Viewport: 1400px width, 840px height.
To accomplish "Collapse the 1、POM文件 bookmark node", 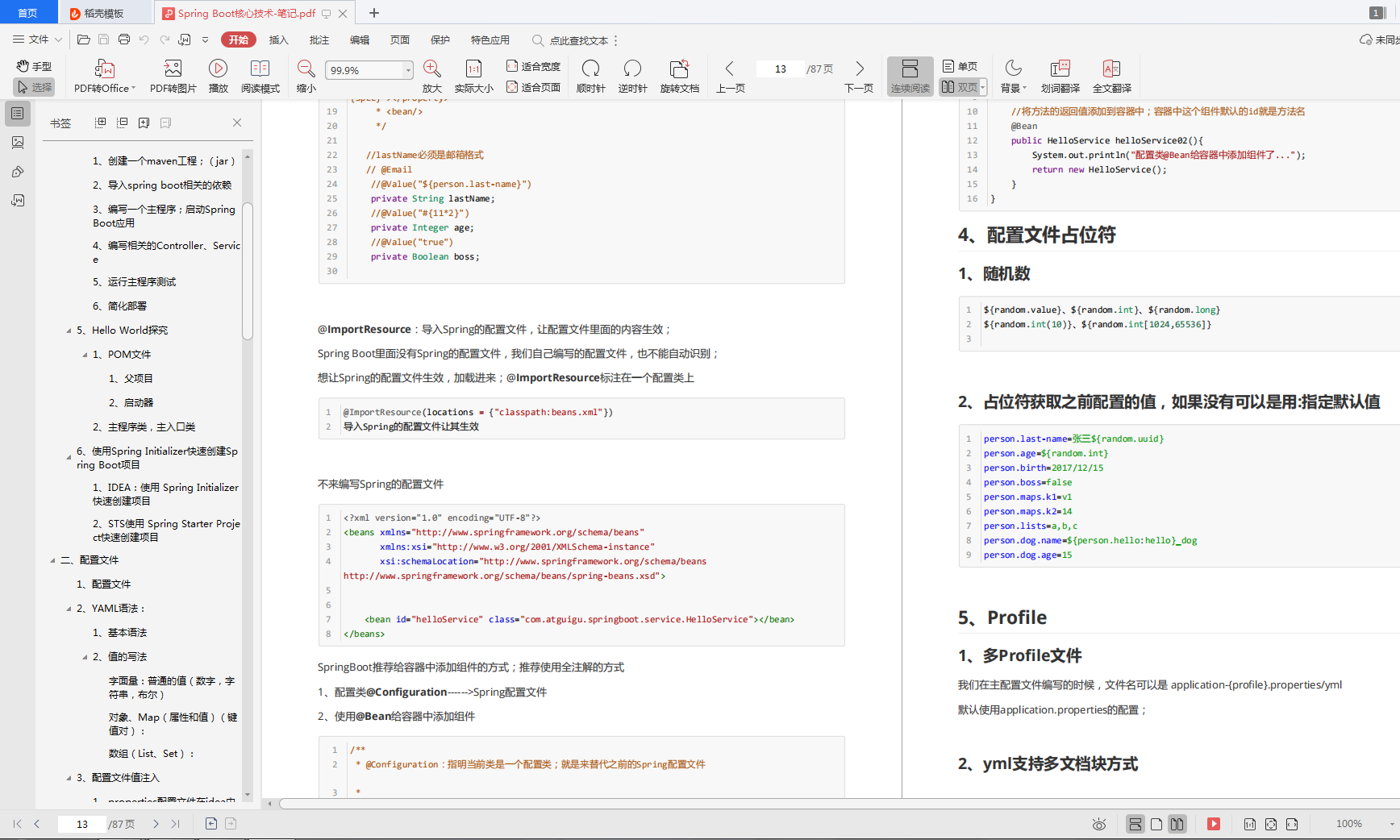I will [85, 355].
